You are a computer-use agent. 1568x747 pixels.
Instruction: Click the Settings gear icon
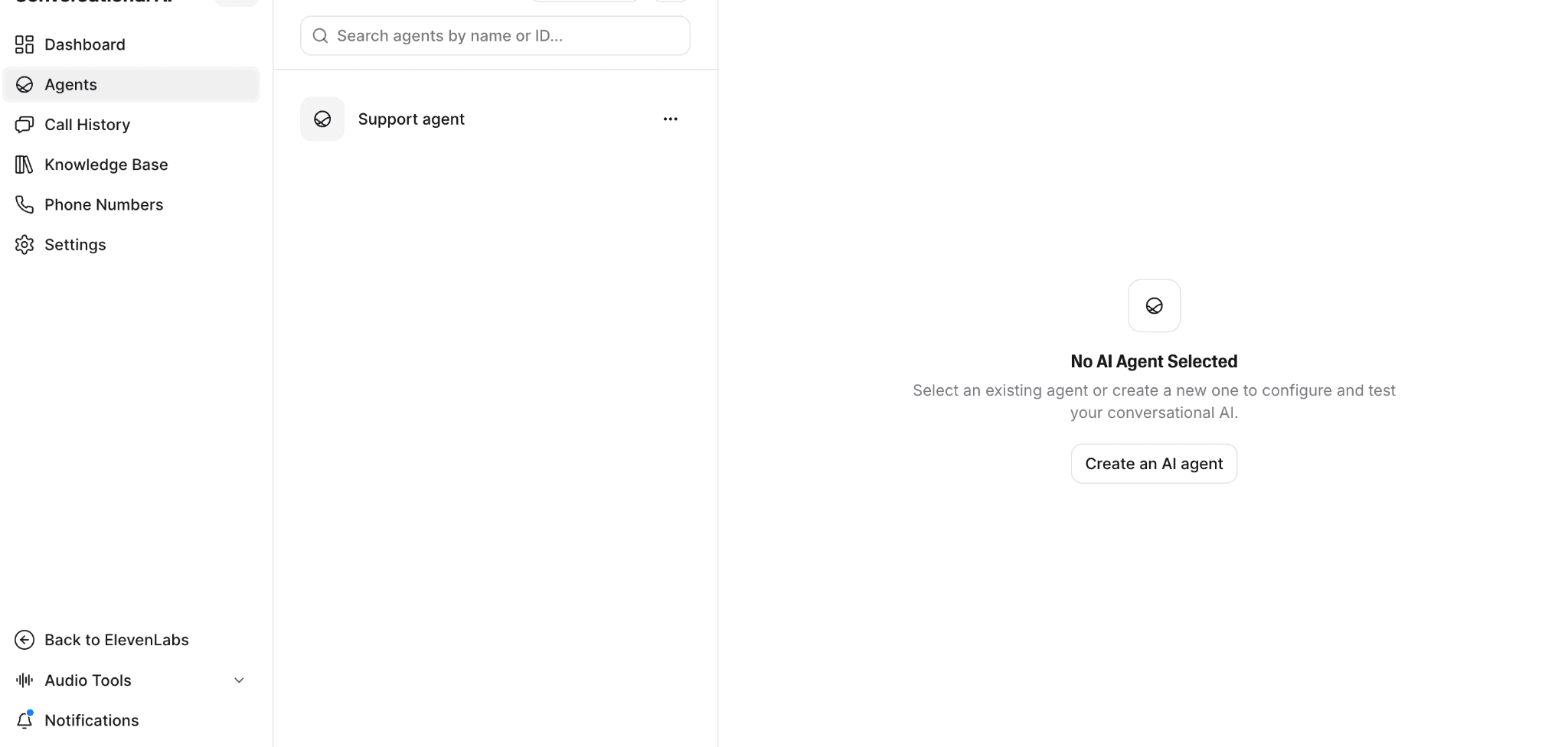(24, 245)
